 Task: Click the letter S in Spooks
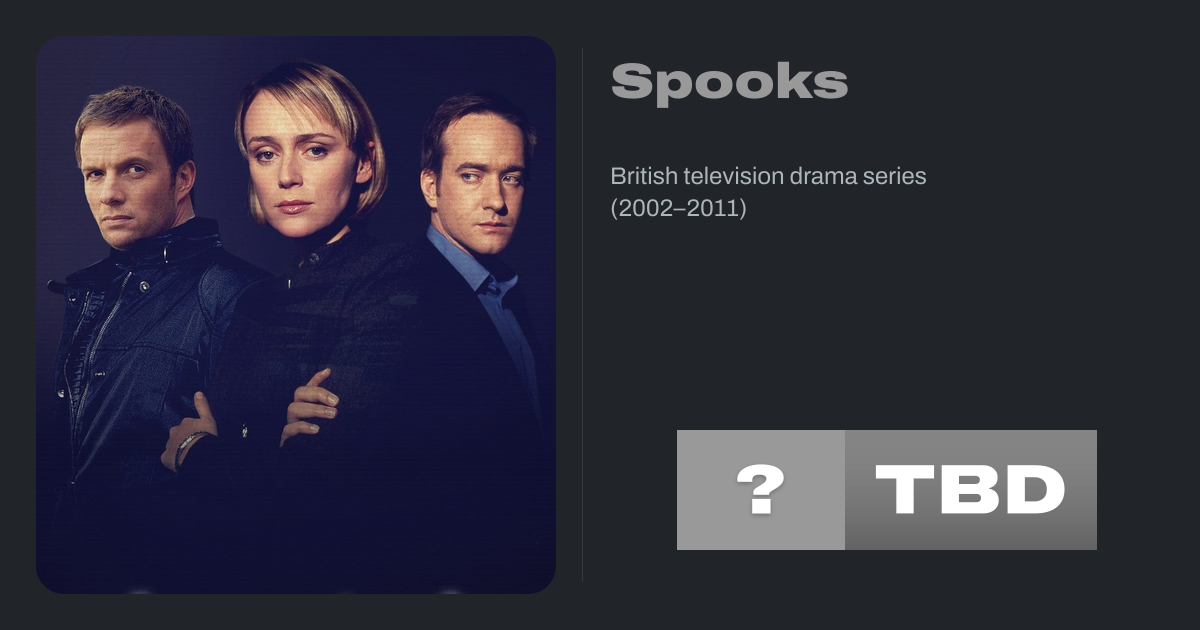coord(629,83)
